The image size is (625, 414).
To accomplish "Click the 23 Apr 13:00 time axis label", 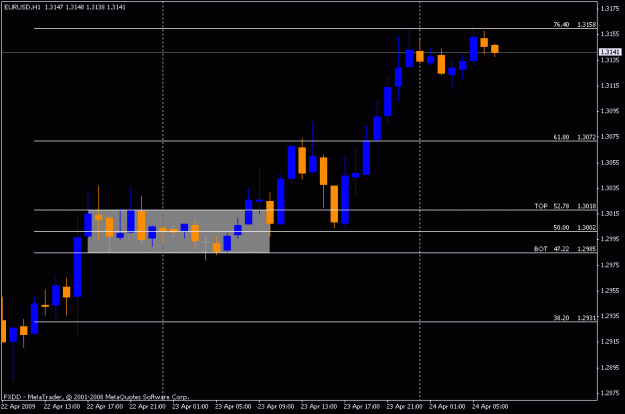I will tap(319, 406).
